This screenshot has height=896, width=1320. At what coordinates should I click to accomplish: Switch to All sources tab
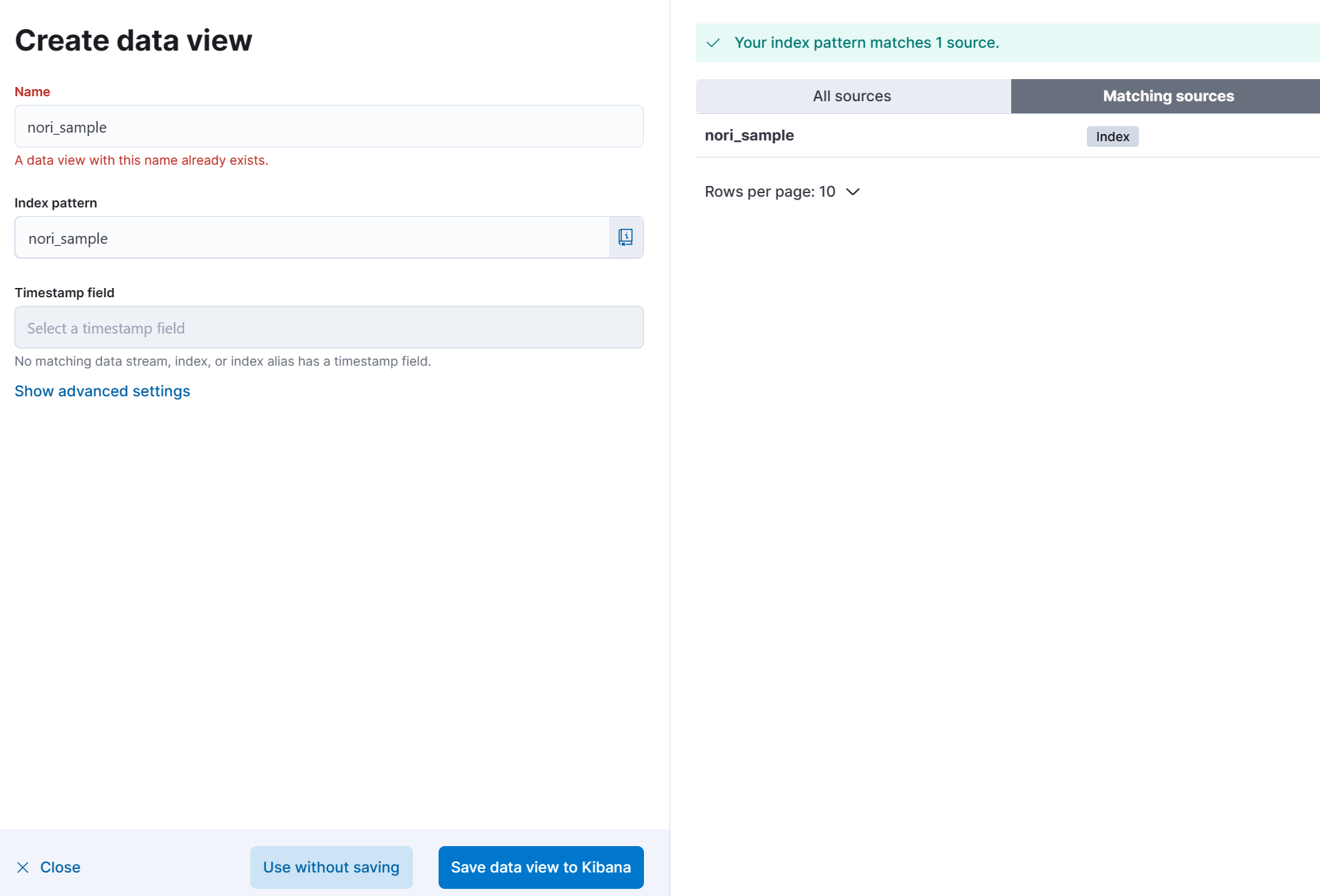click(x=853, y=96)
